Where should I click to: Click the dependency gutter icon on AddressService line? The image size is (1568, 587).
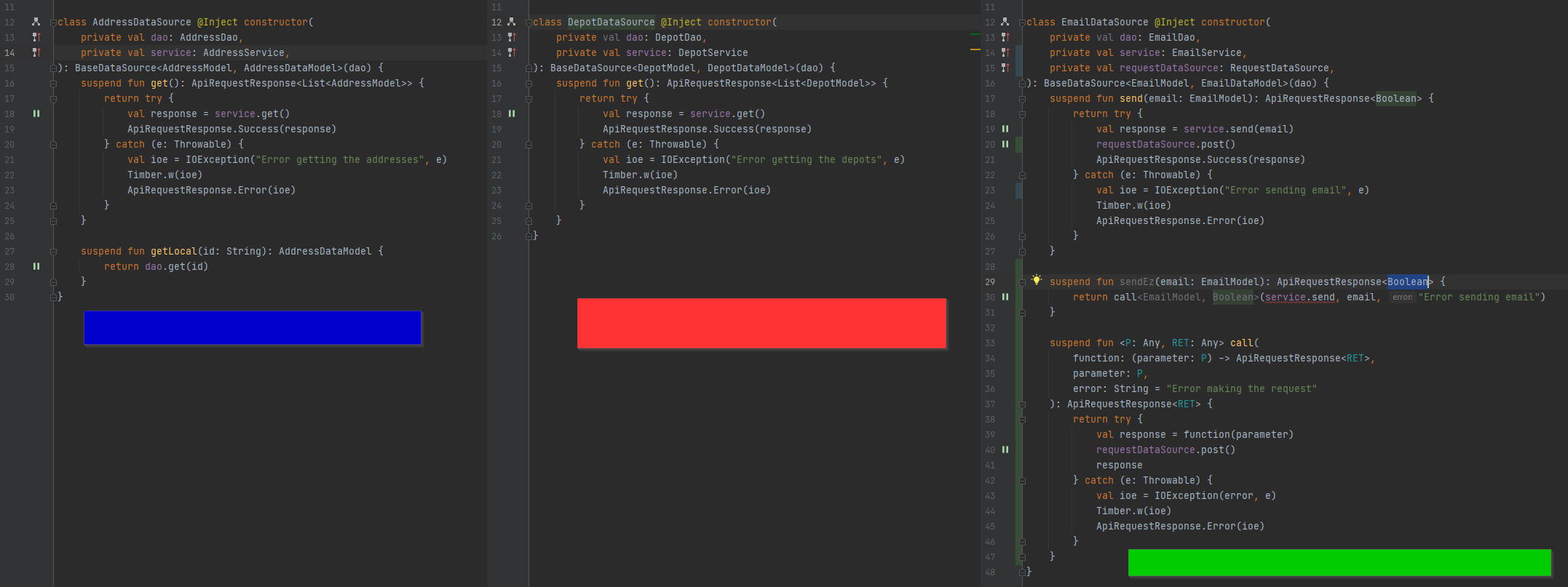click(36, 52)
